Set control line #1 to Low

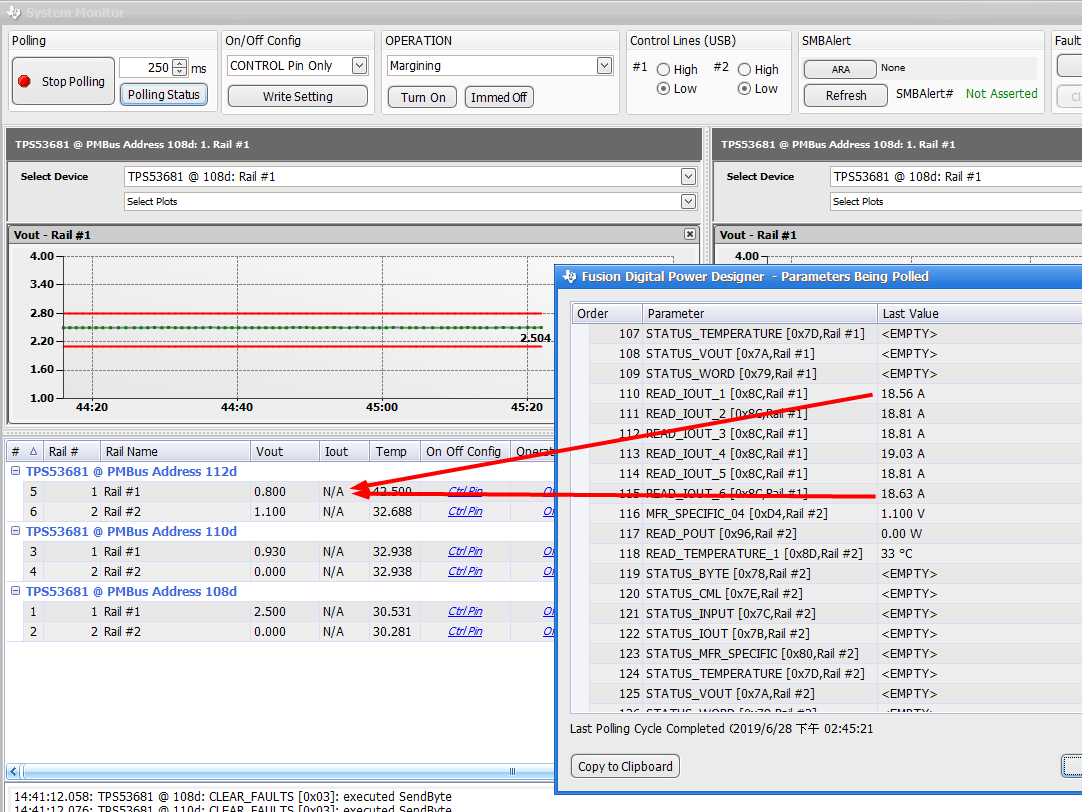pos(663,88)
